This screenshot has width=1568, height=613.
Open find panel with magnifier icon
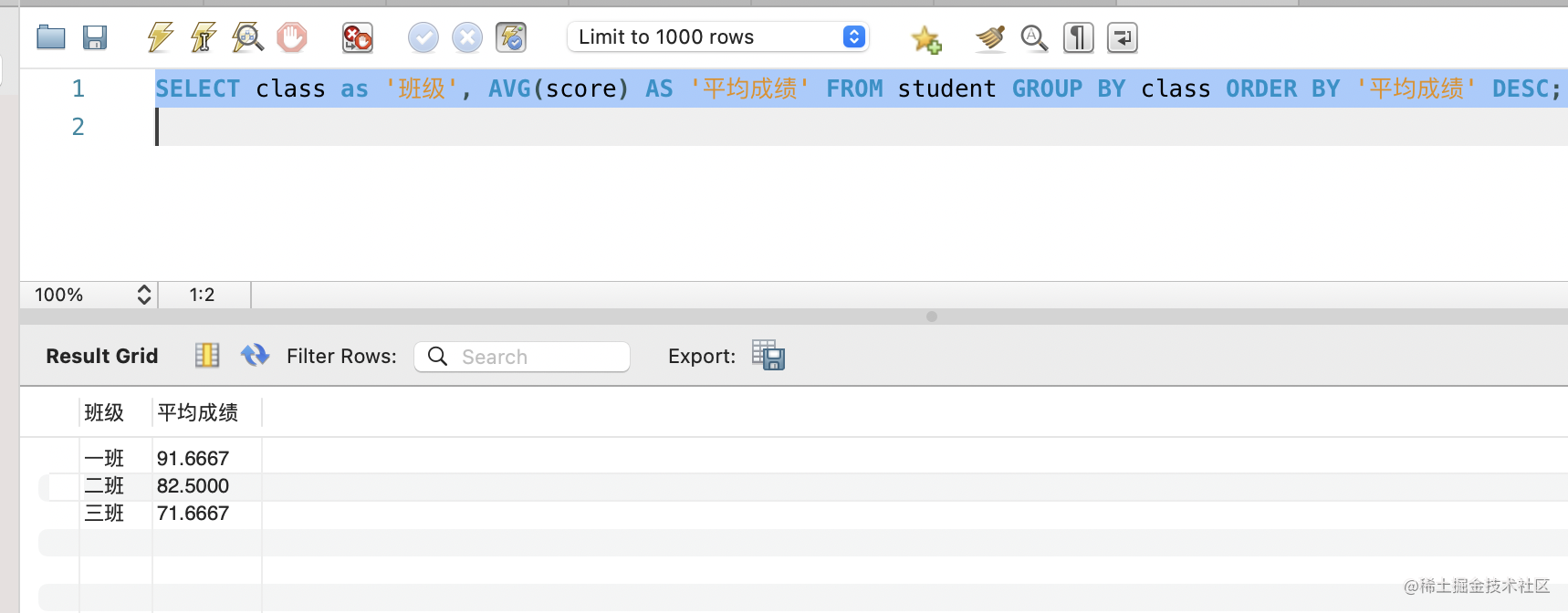tap(1034, 37)
